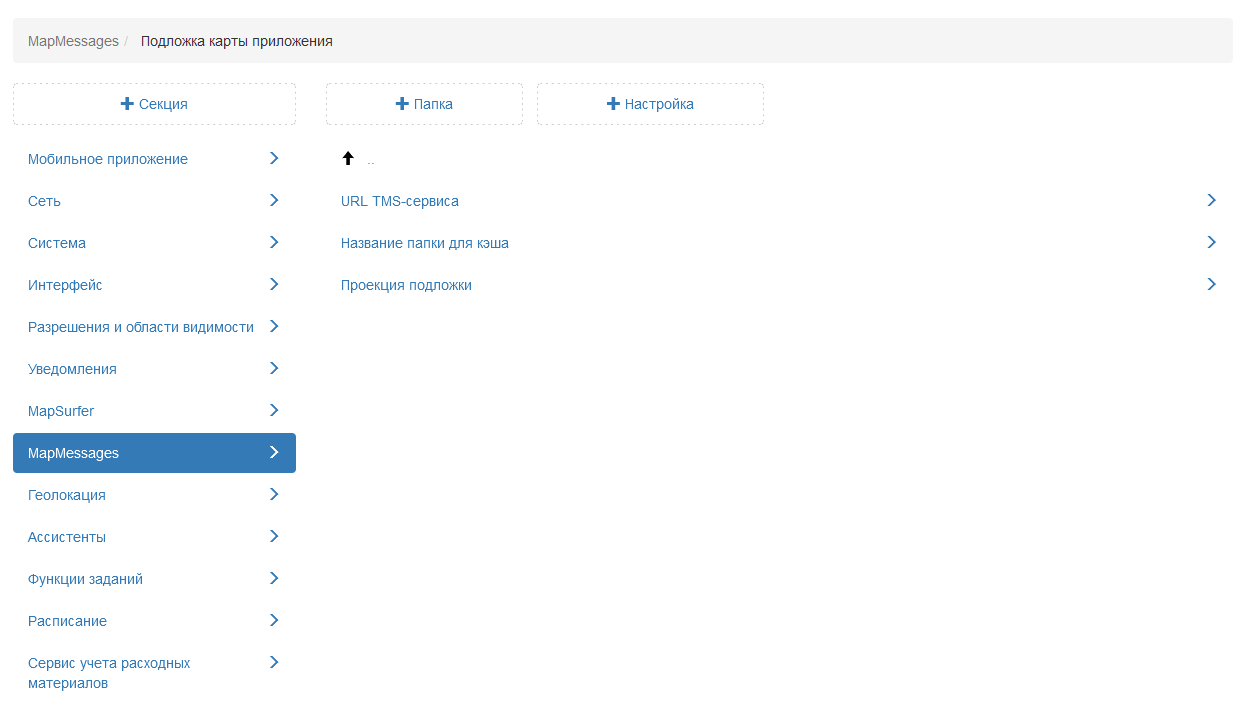Select the Ассистенты section

click(154, 537)
